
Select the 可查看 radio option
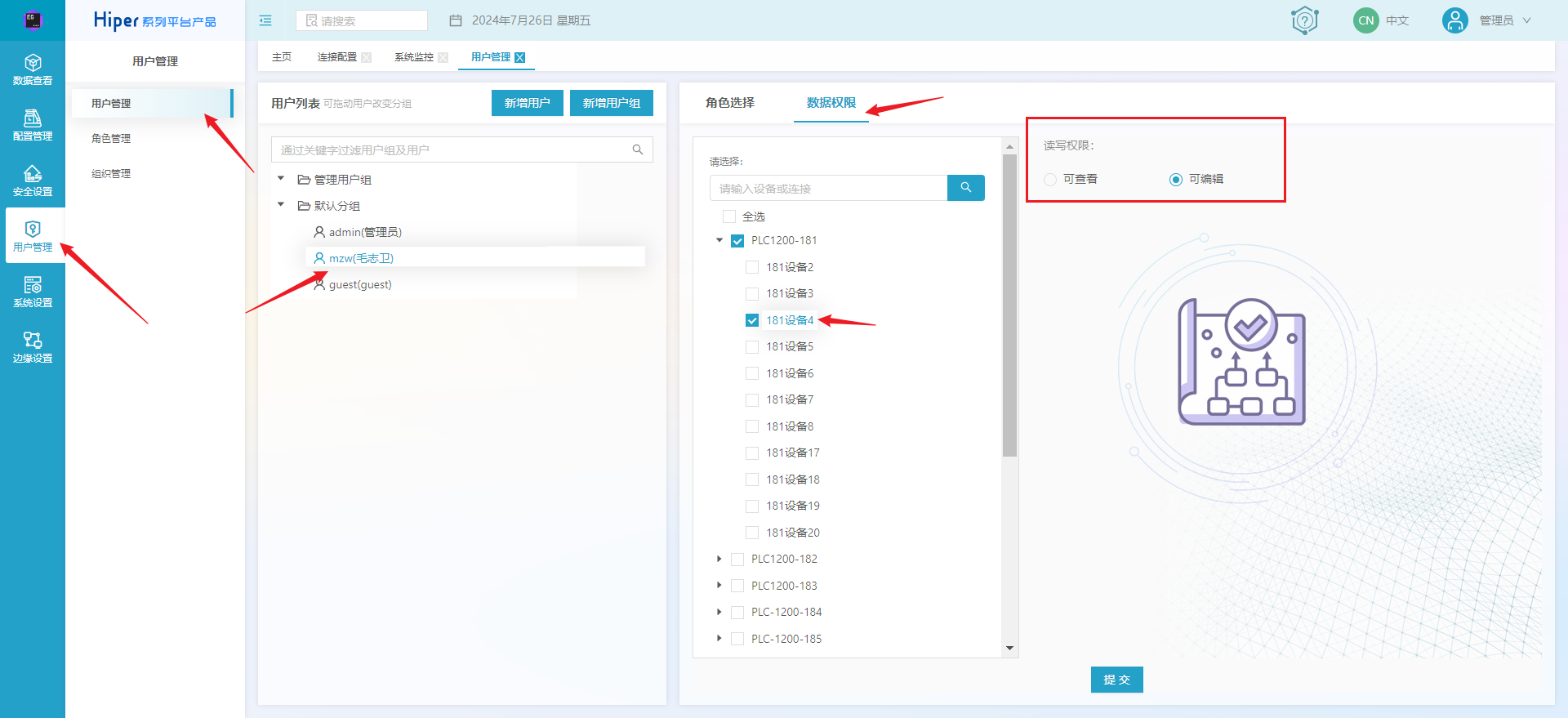(1050, 179)
